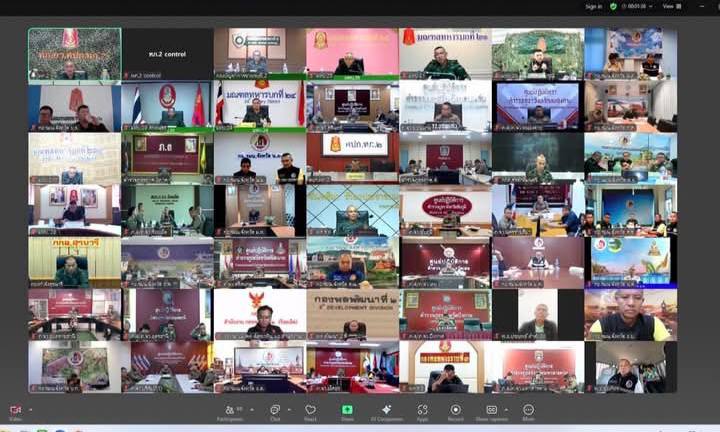Click the React heart icon
This screenshot has width=720, height=432.
[311, 410]
